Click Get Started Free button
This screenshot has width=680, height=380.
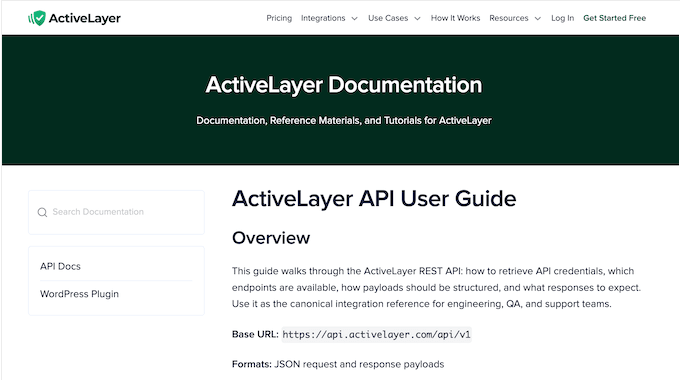pos(615,18)
